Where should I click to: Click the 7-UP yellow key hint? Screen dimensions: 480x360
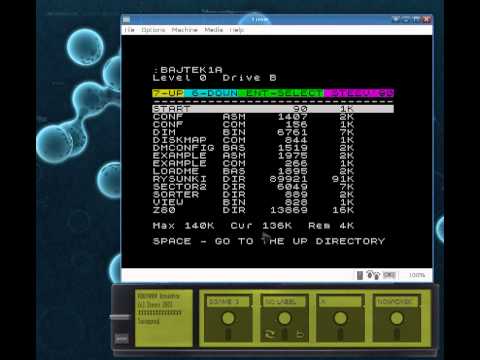[x=168, y=93]
